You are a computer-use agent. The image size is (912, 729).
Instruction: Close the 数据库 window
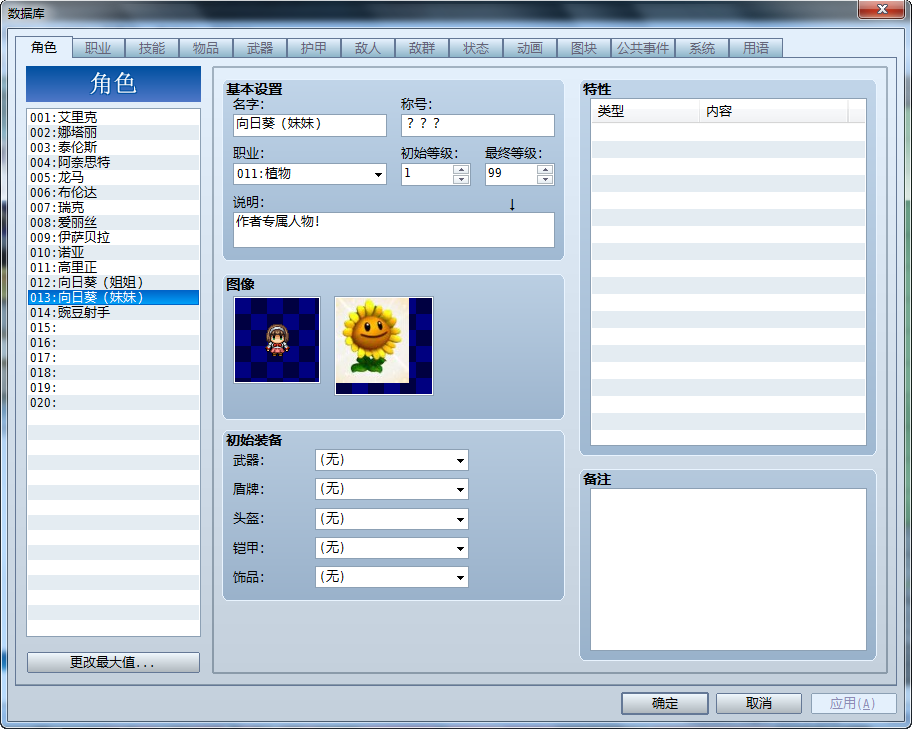[x=882, y=9]
